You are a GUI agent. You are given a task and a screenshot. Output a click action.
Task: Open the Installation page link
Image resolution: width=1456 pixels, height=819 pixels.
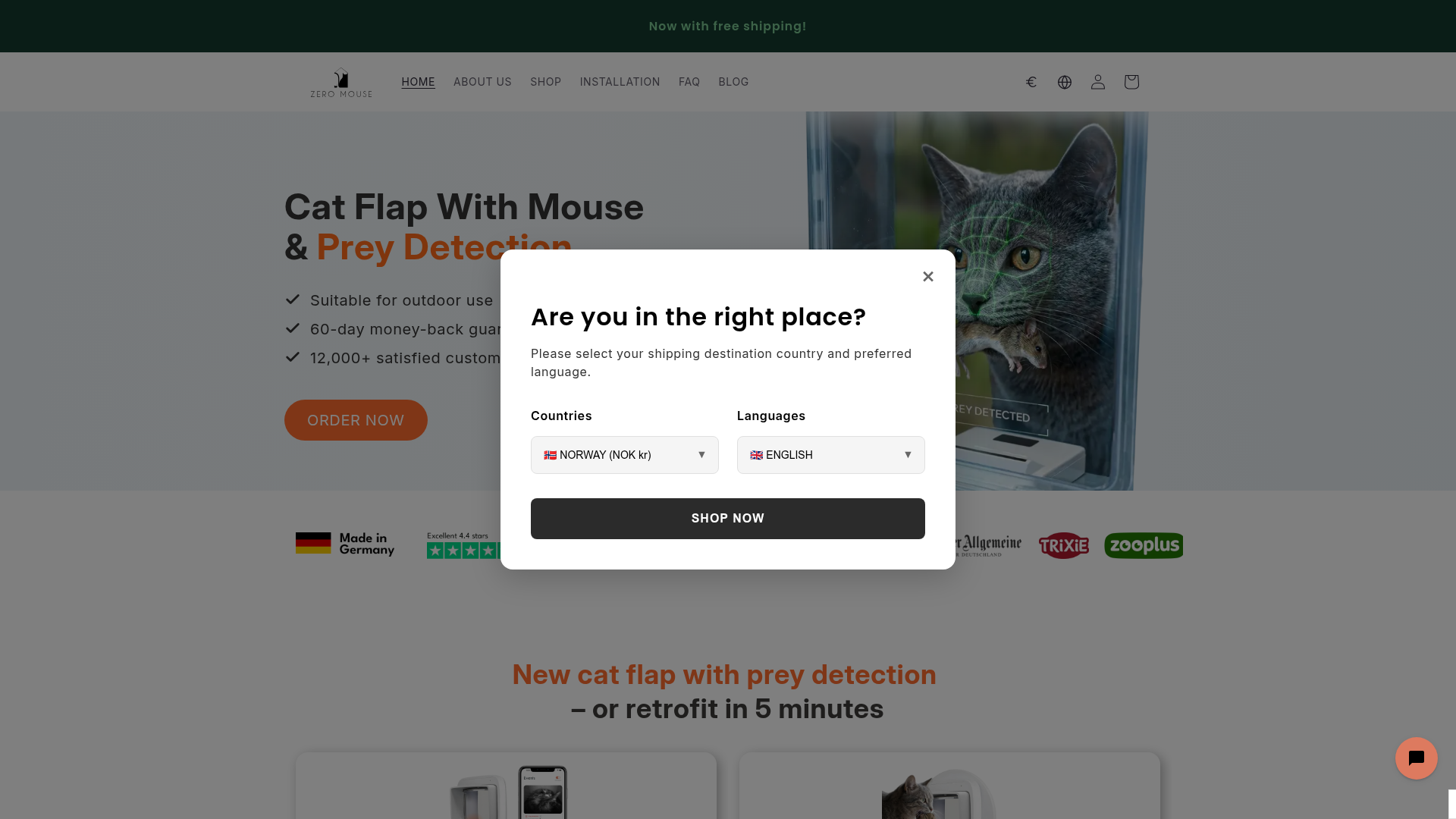click(x=620, y=82)
